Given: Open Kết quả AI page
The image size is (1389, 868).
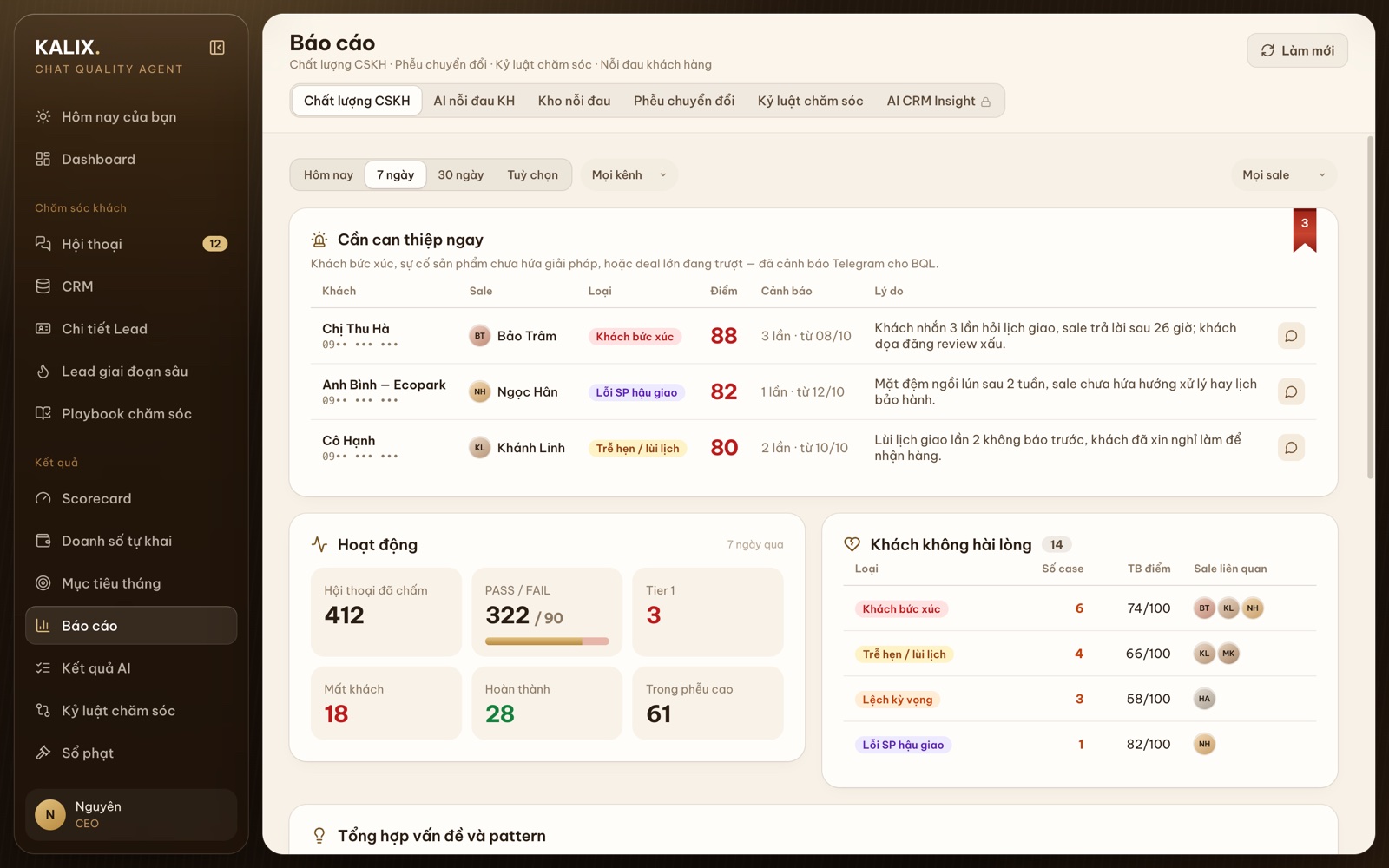Looking at the screenshot, I should click(131, 668).
